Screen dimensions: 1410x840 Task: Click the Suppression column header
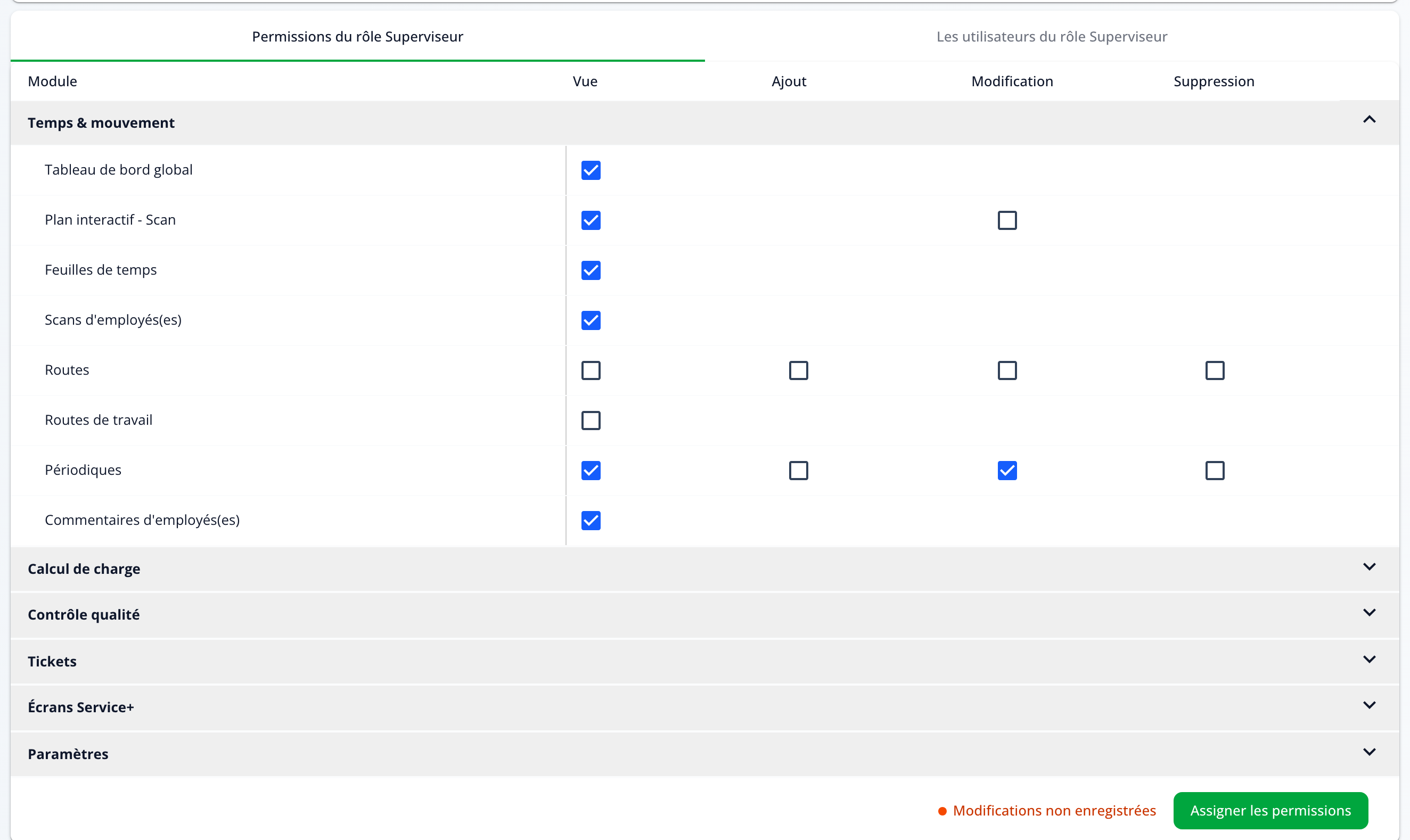pos(1214,81)
